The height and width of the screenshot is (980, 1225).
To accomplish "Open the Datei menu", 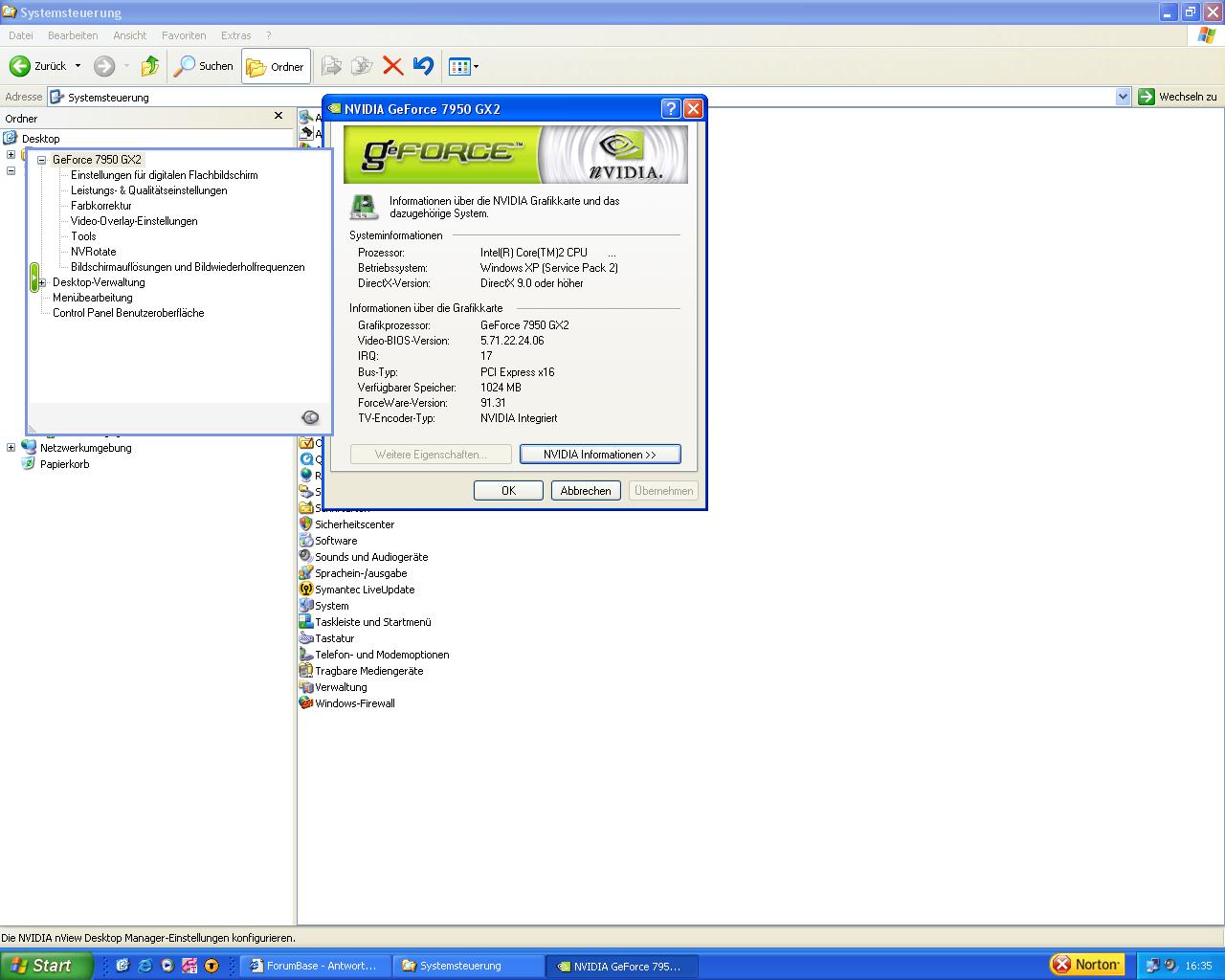I will tap(21, 35).
